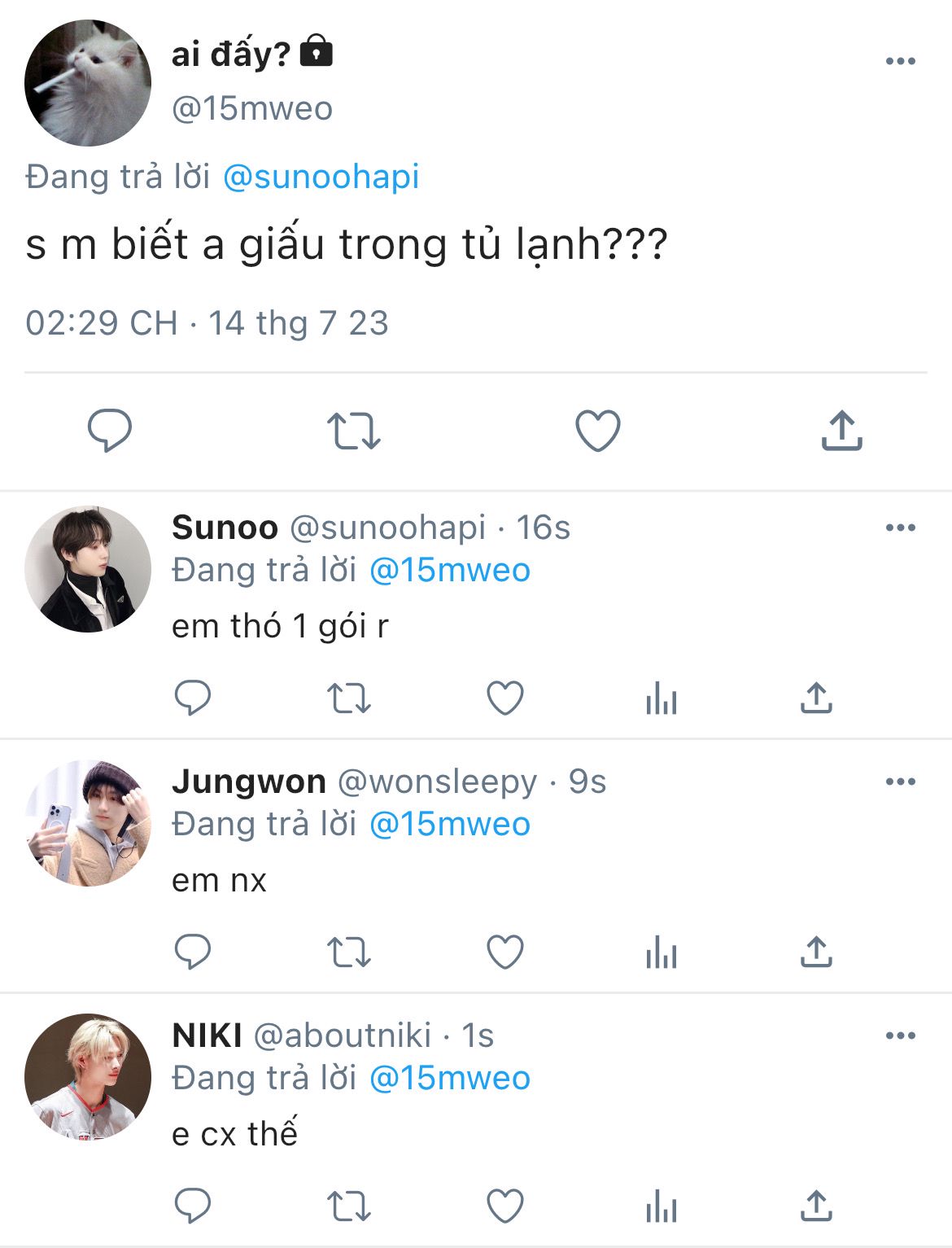Like Sunoo's reply tweet
Viewport: 952px width, 1248px height.
click(x=504, y=698)
